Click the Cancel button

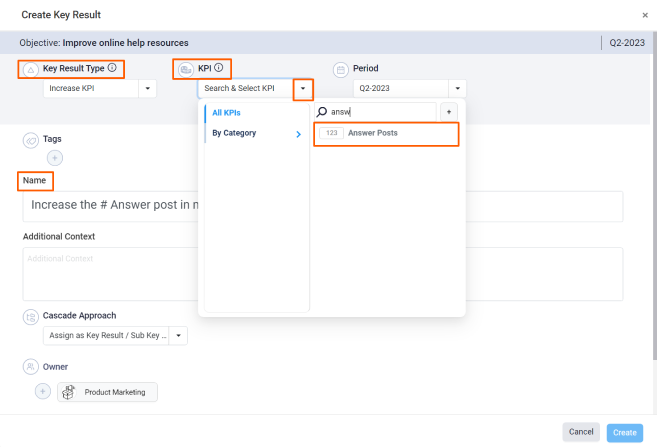tap(581, 432)
